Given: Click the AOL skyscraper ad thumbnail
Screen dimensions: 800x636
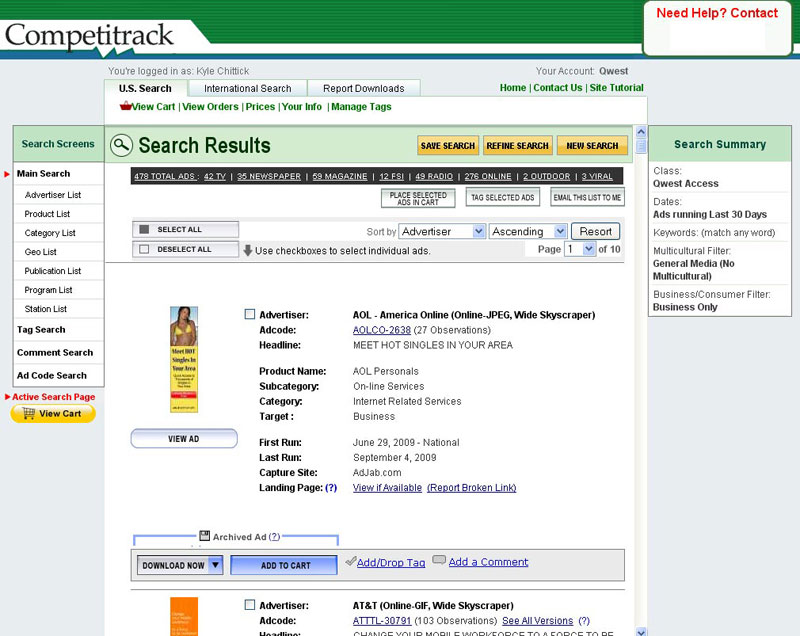Looking at the screenshot, I should point(184,359).
